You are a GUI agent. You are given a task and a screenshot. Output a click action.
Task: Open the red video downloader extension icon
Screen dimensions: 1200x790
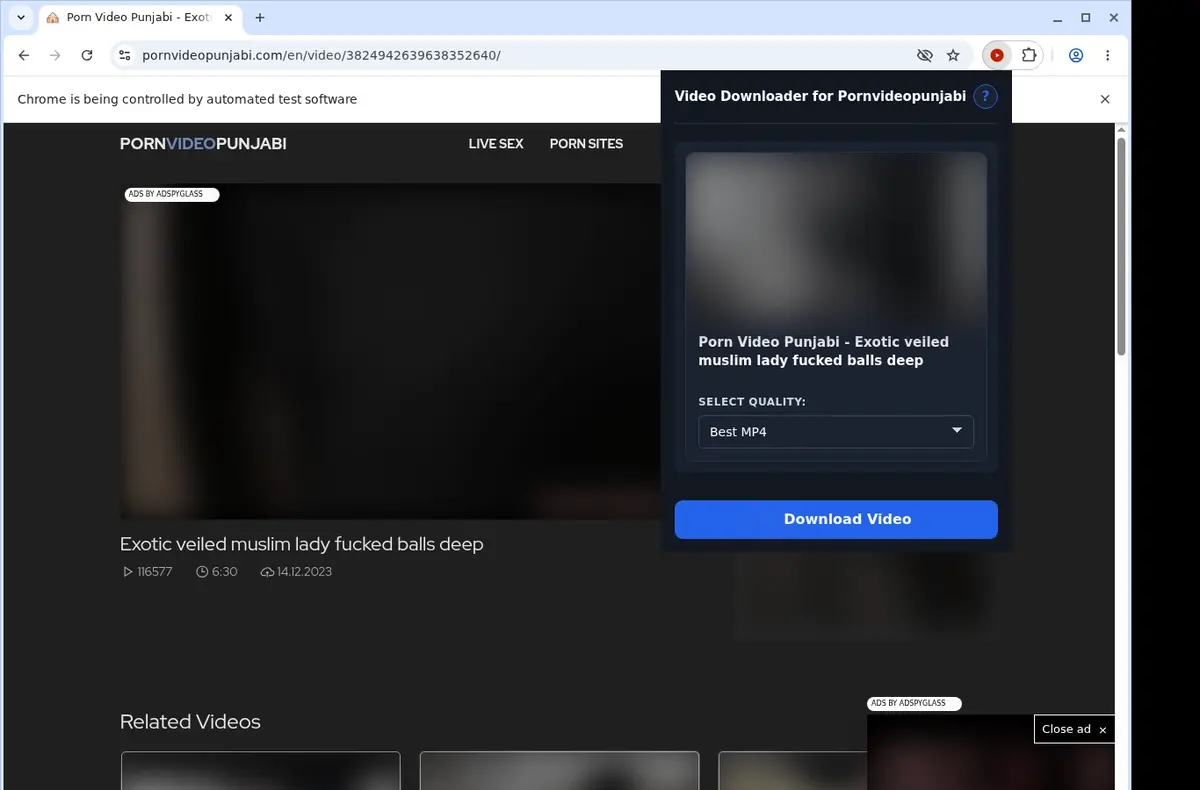point(997,55)
